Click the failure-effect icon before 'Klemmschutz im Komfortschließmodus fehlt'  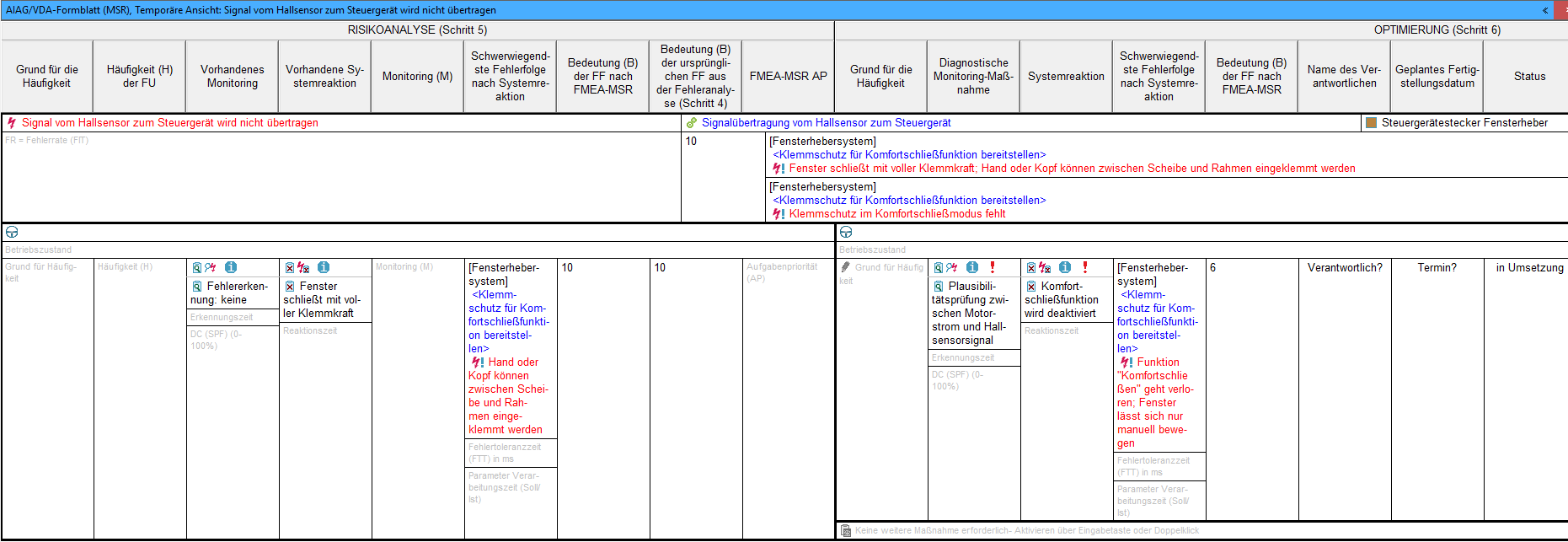click(x=779, y=214)
